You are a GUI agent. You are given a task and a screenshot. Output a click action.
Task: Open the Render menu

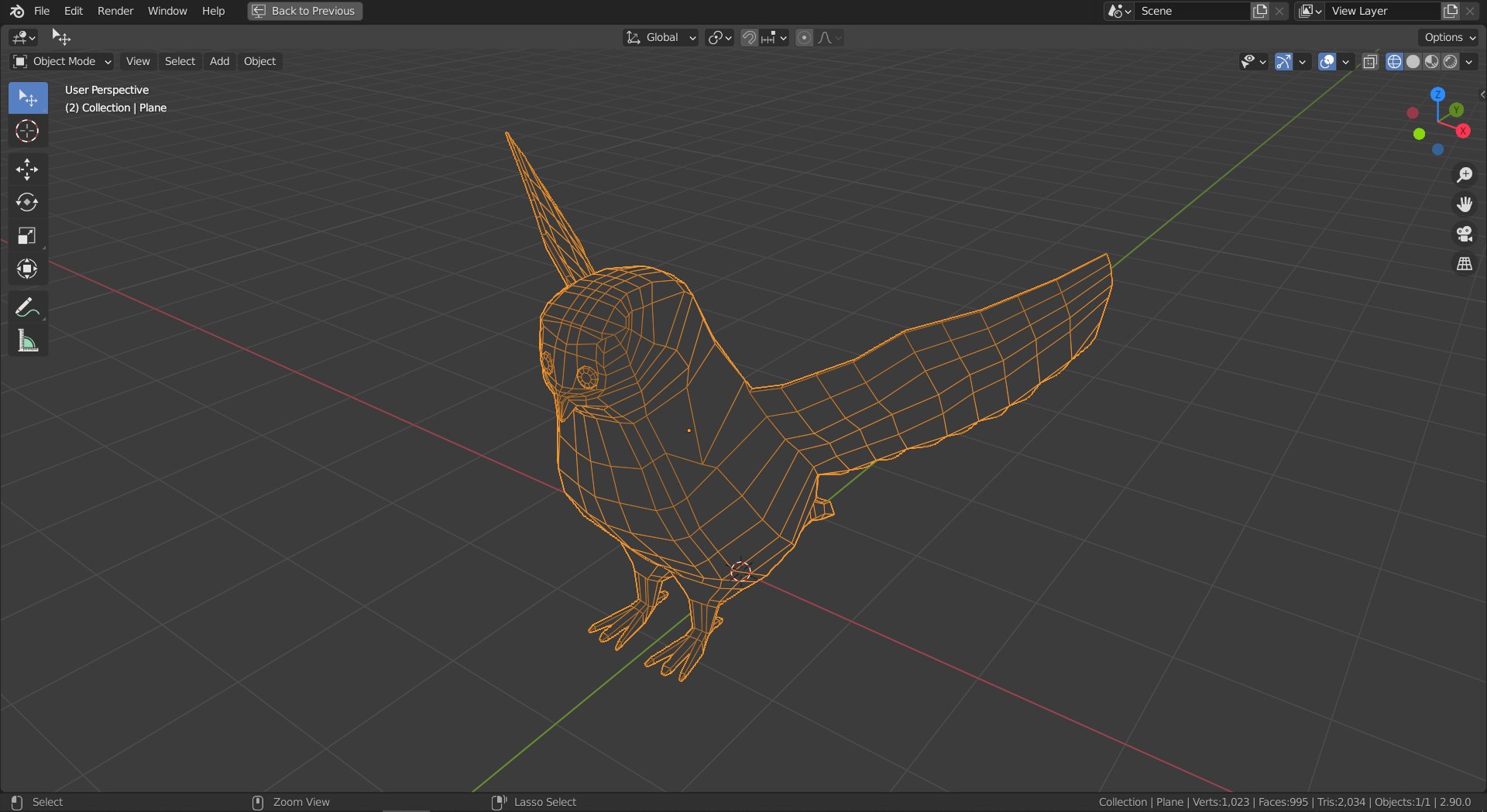(x=115, y=11)
